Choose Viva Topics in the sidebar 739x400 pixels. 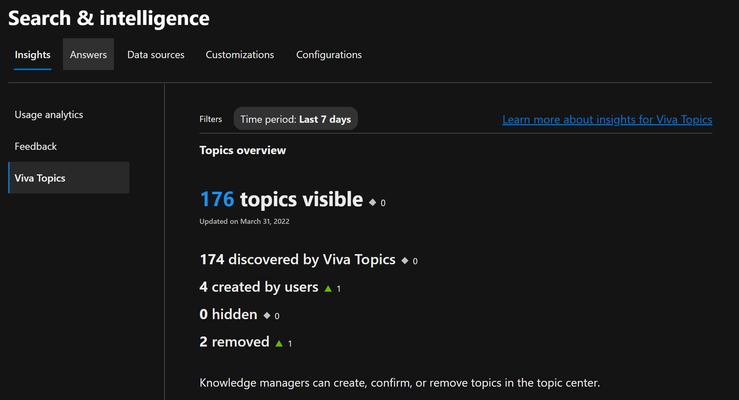pyautogui.click(x=69, y=178)
